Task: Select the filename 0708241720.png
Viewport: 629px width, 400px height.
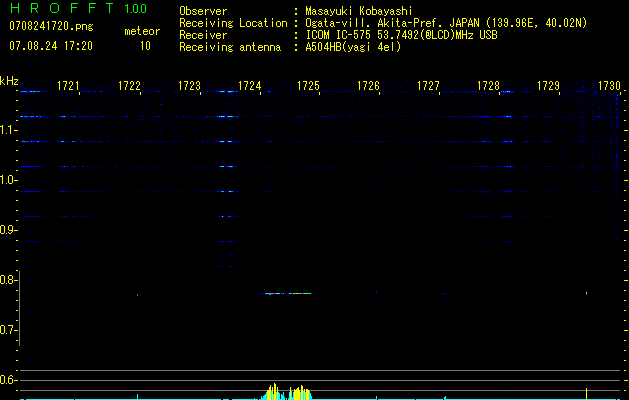Action: click(51, 26)
